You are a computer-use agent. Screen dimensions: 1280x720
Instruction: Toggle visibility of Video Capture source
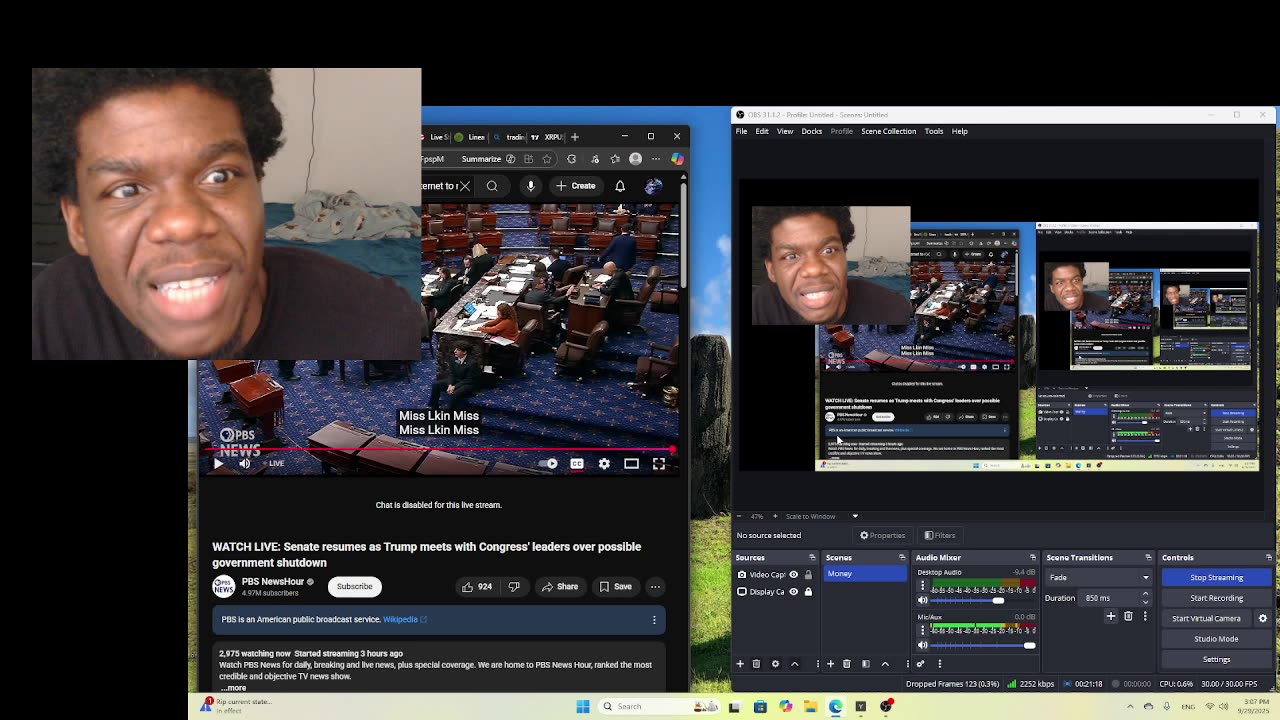tap(794, 575)
